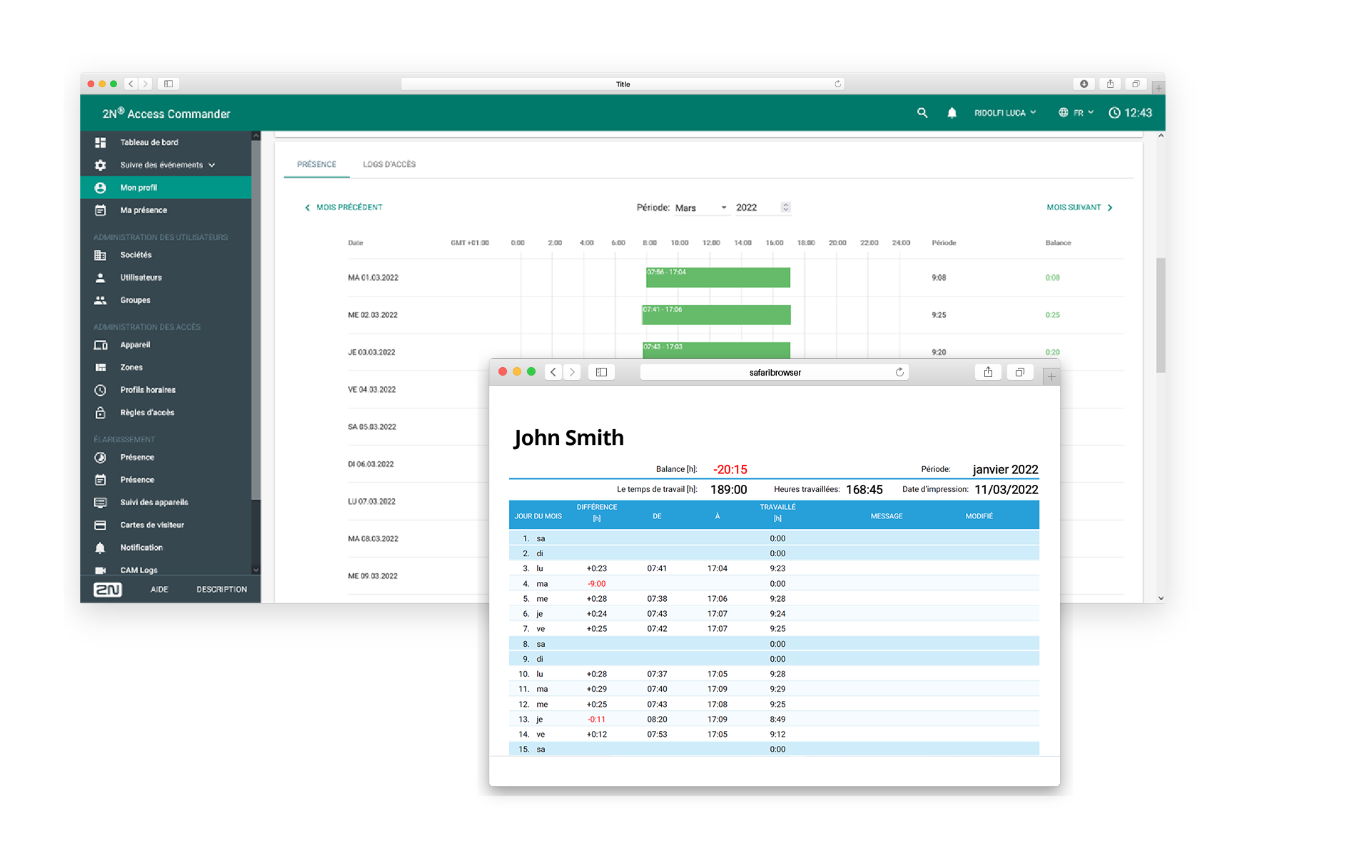Expand the Suivre des événements submenu
Viewport: 1357px width, 849px height.
(x=211, y=165)
